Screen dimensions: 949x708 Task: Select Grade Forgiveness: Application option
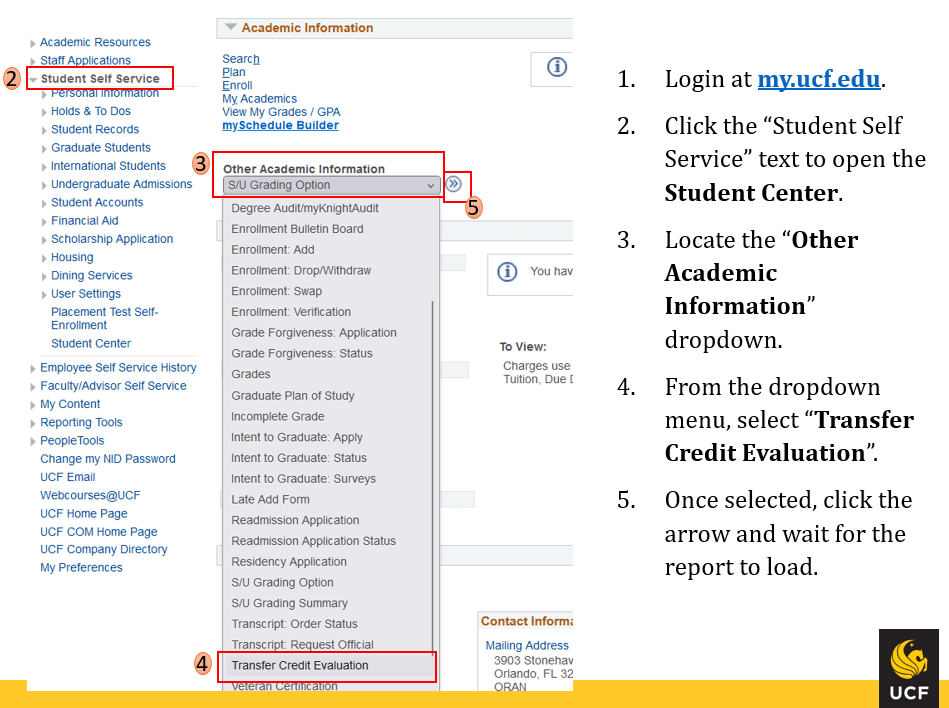[327, 333]
